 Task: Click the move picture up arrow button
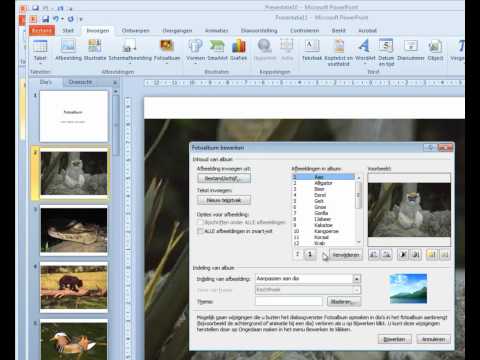point(298,255)
